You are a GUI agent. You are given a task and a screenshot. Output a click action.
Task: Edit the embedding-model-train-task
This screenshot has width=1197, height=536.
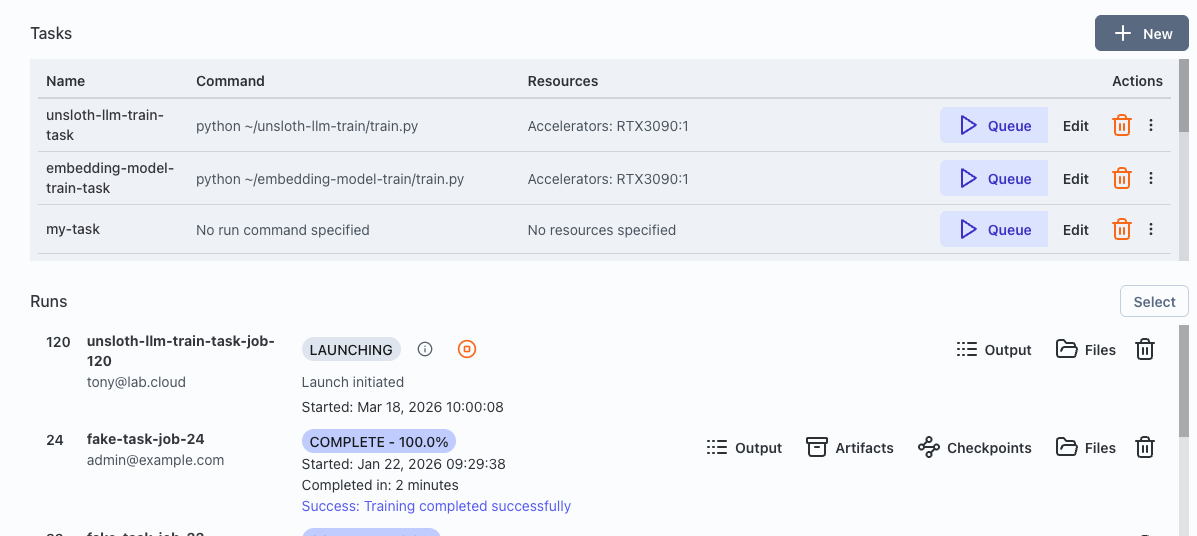[1075, 179]
